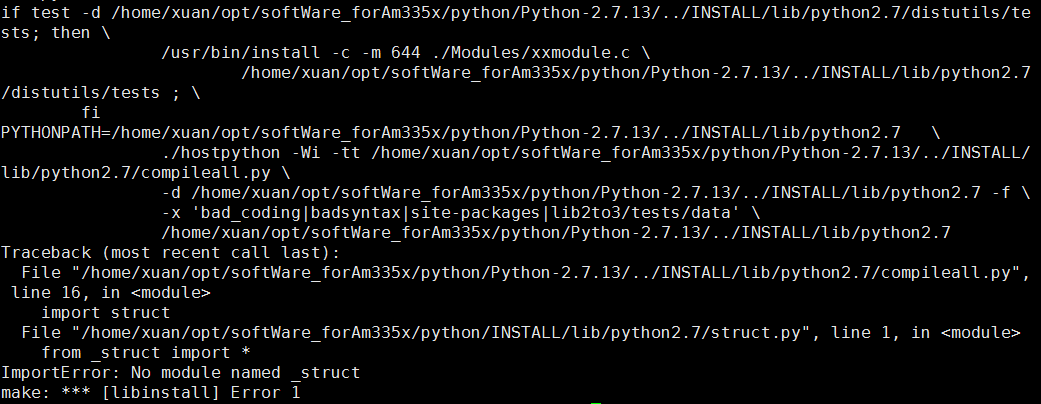
Task: Click the 'if test -d' text
Action: point(50,13)
